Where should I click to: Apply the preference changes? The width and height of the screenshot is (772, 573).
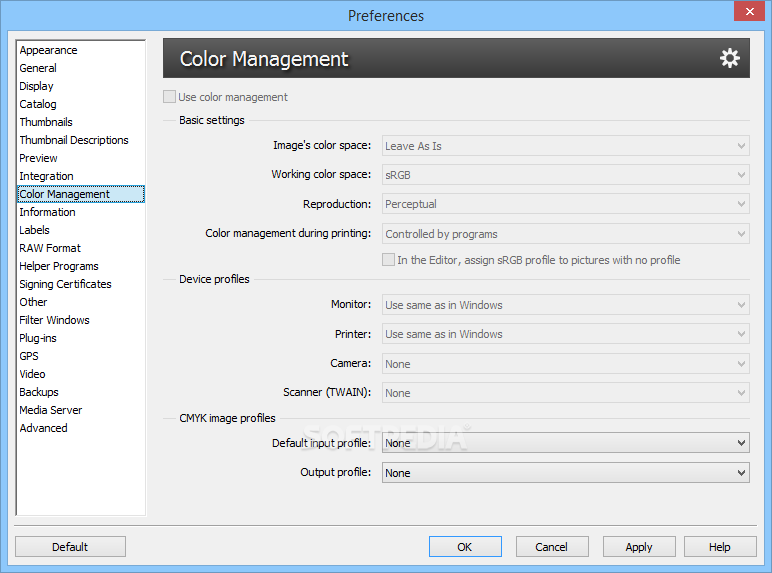tap(639, 547)
